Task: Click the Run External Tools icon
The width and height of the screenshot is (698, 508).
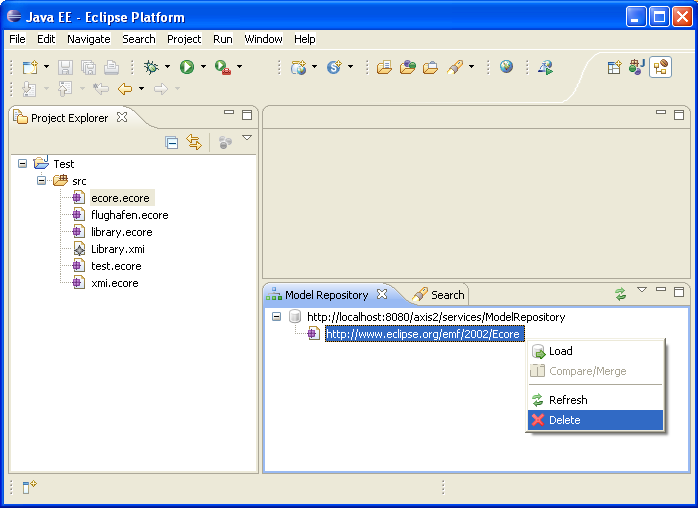Action: [223, 67]
